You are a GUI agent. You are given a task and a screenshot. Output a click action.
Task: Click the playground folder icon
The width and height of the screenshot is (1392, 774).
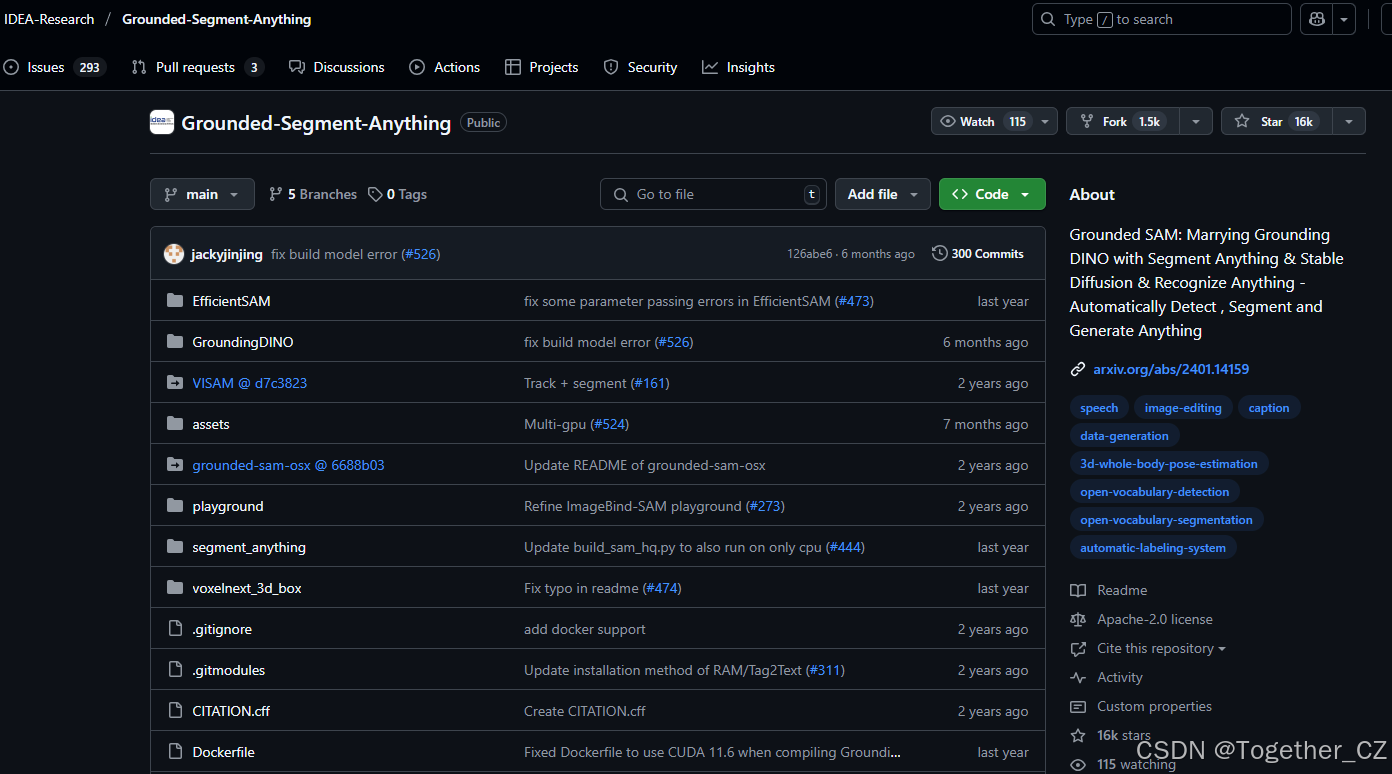click(175, 506)
